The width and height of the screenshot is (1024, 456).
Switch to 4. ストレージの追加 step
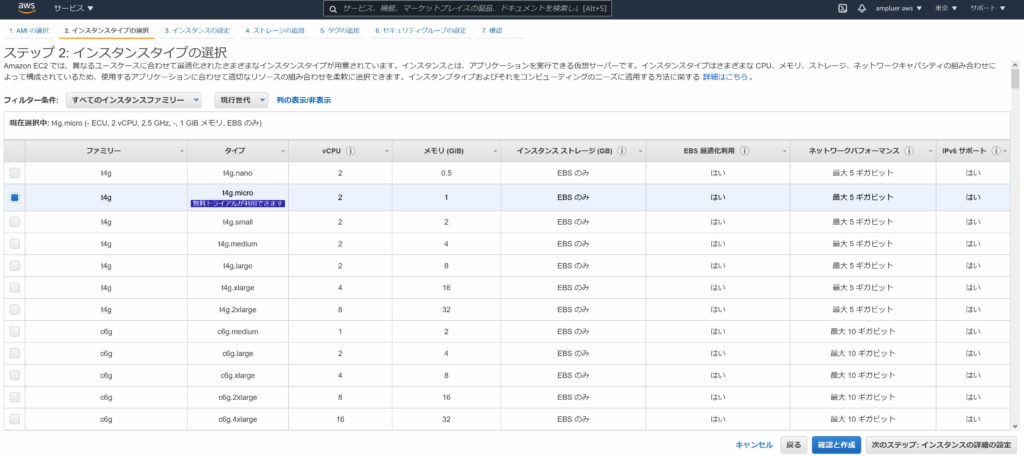pyautogui.click(x=274, y=31)
